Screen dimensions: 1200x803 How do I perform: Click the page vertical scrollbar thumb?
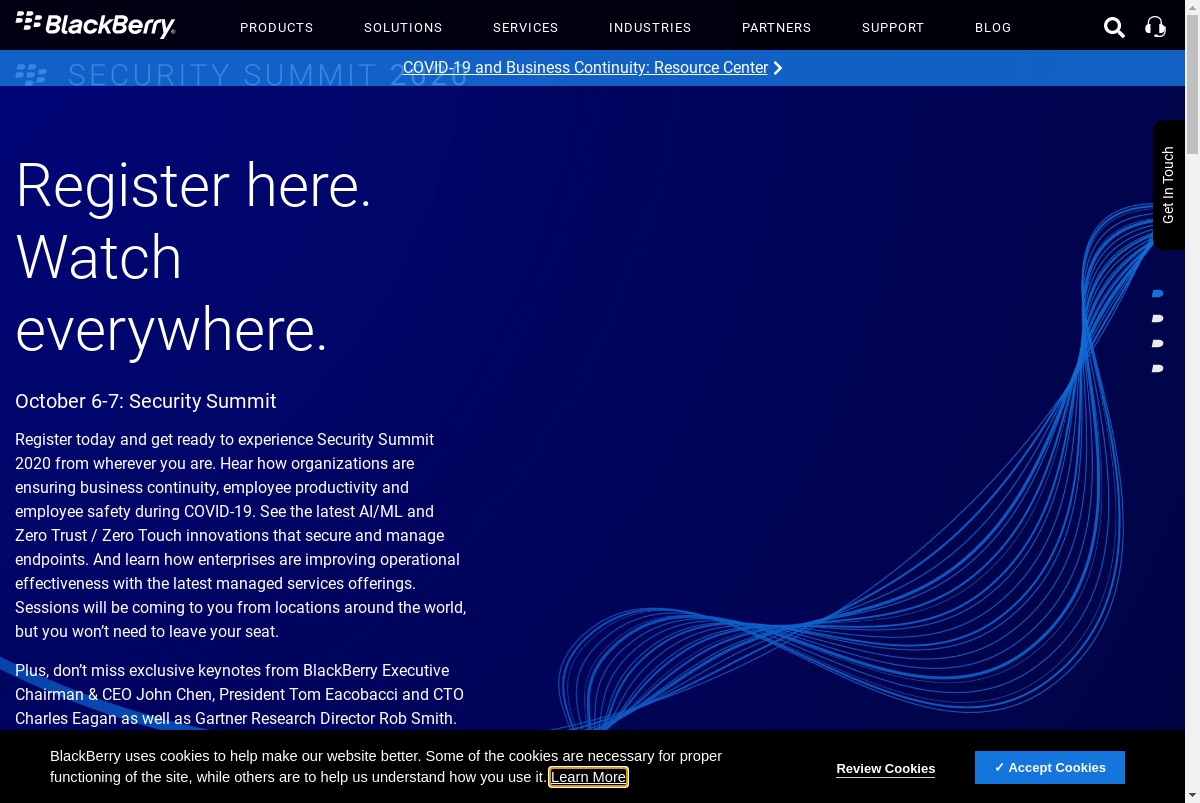click(1192, 85)
